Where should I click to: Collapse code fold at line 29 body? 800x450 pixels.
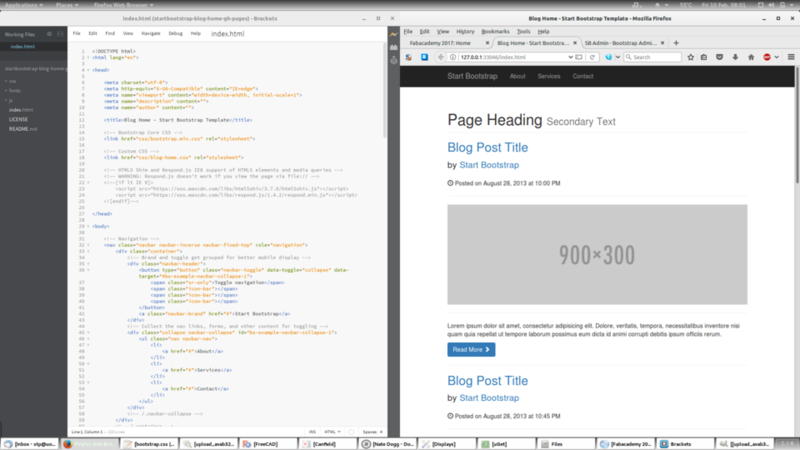coord(88,226)
